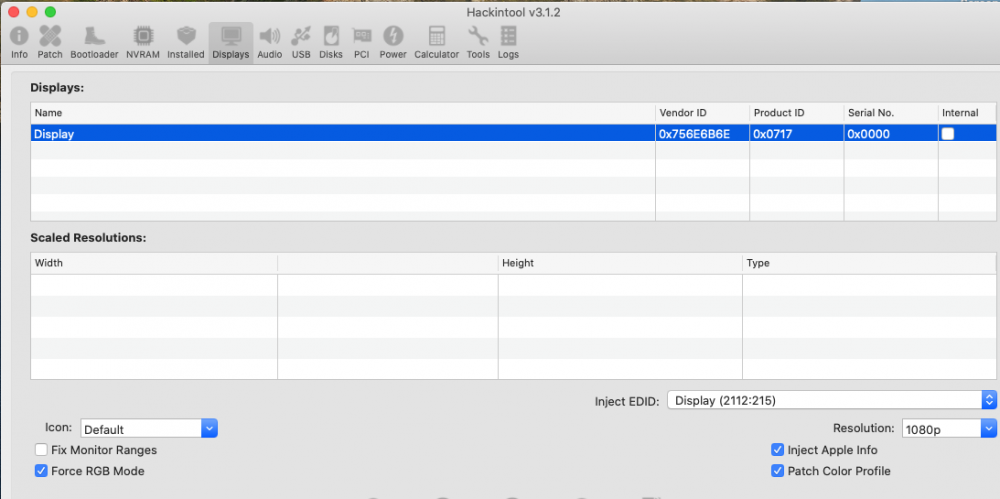Open the Disks section
This screenshot has height=499, width=1000.
point(331,40)
